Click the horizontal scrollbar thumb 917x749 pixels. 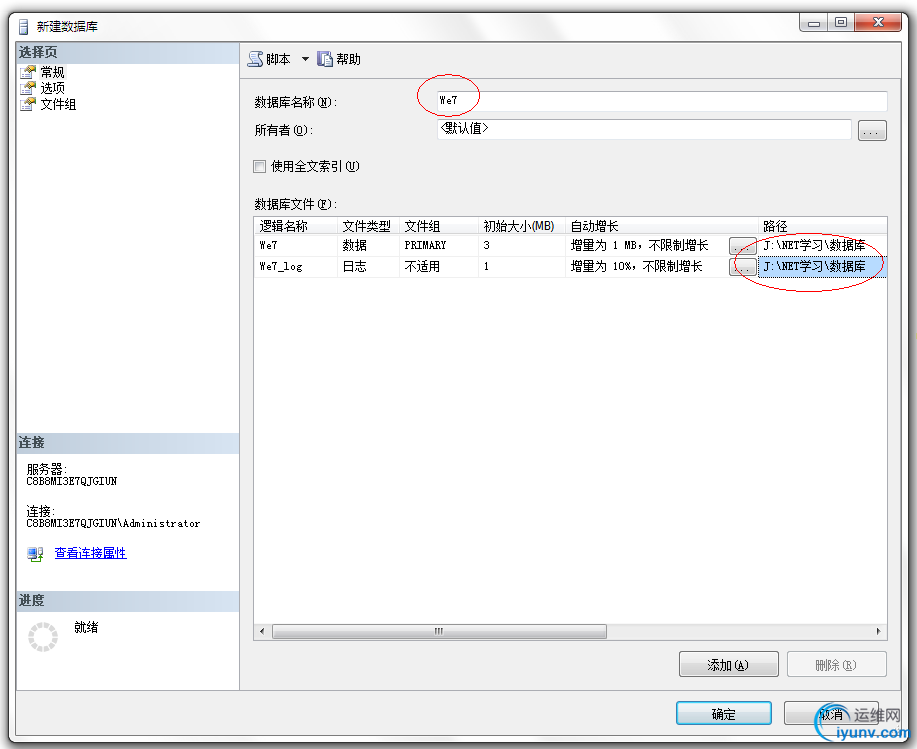(439, 631)
